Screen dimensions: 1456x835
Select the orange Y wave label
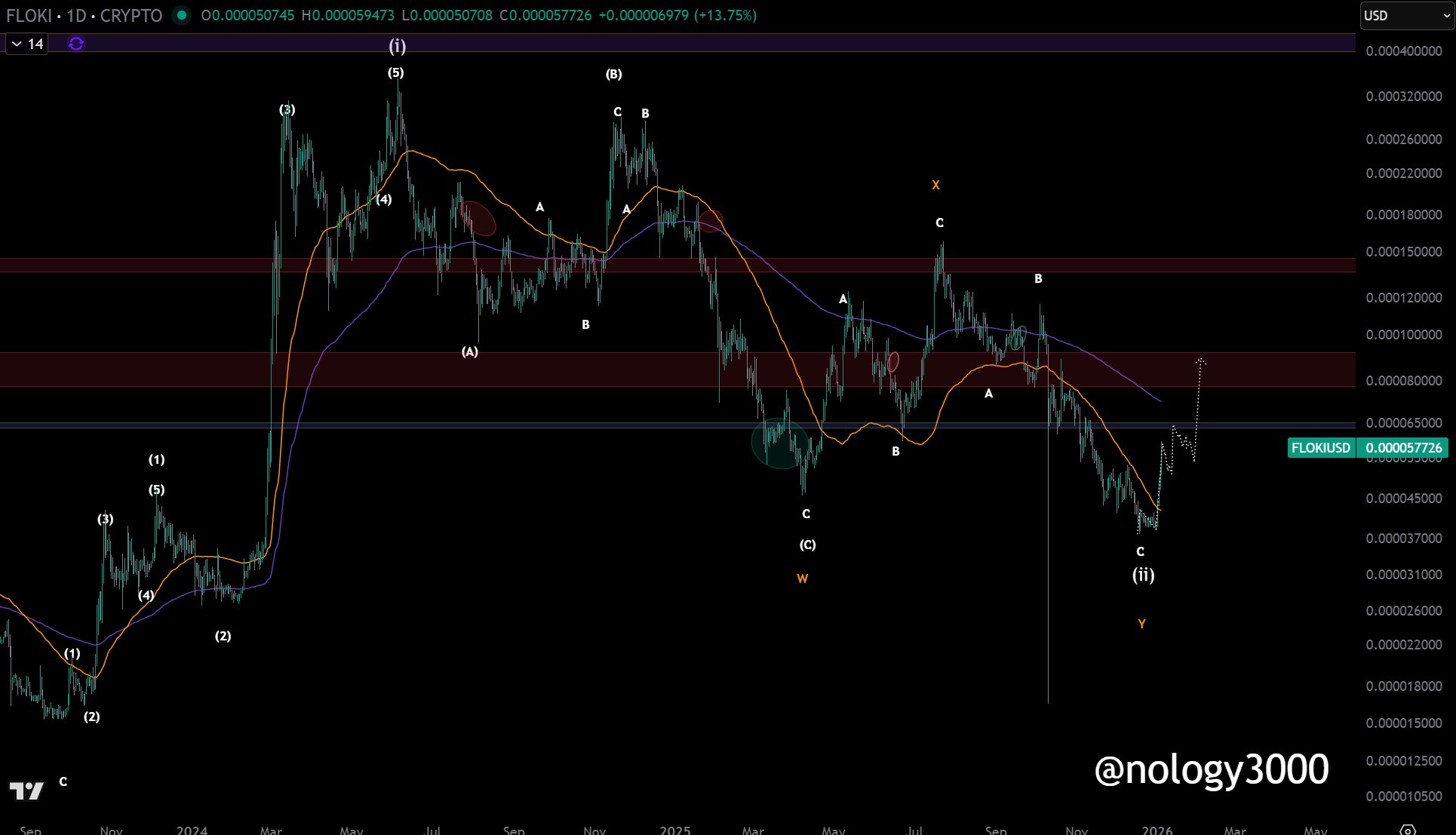pyautogui.click(x=1141, y=625)
